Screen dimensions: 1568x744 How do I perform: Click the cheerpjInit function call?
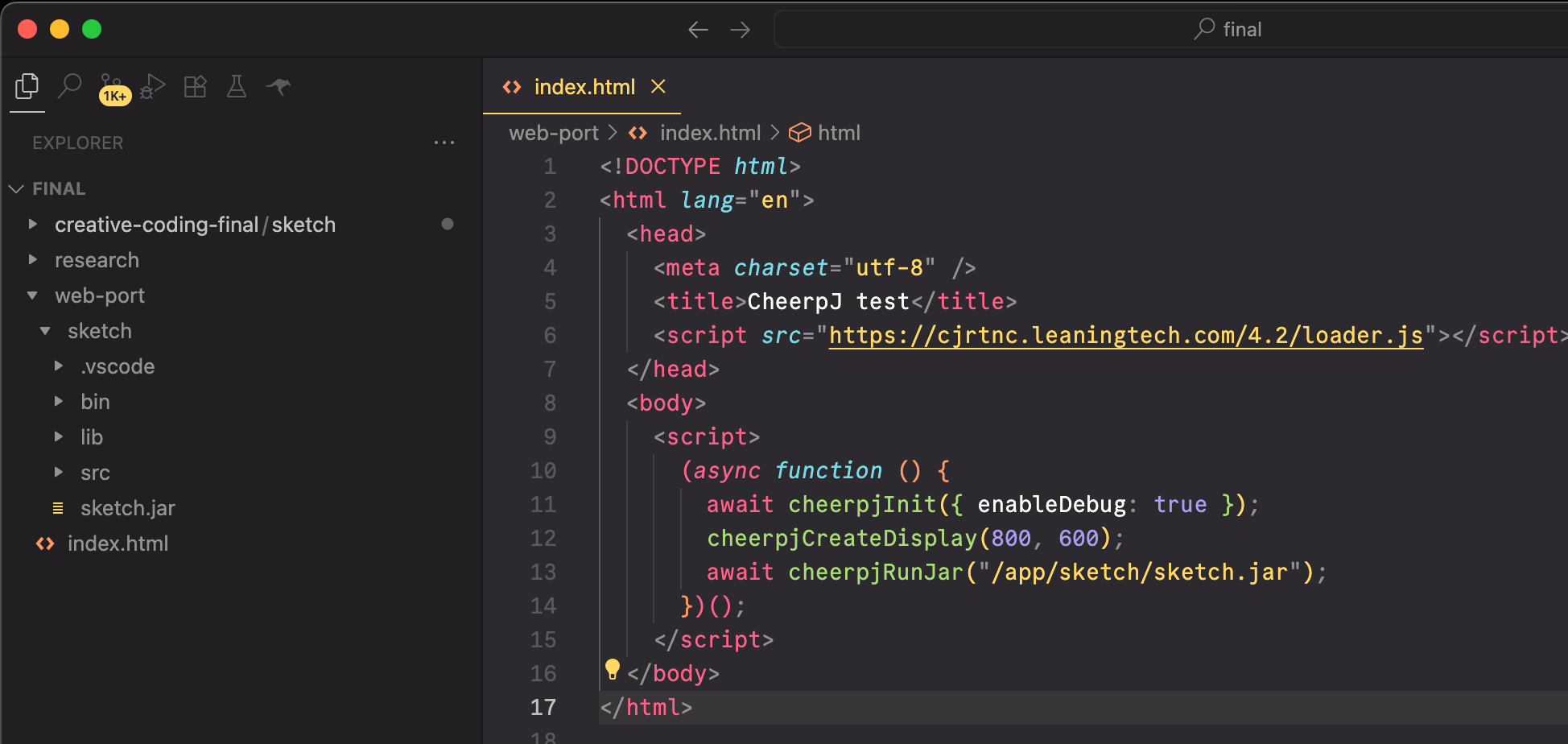862,504
